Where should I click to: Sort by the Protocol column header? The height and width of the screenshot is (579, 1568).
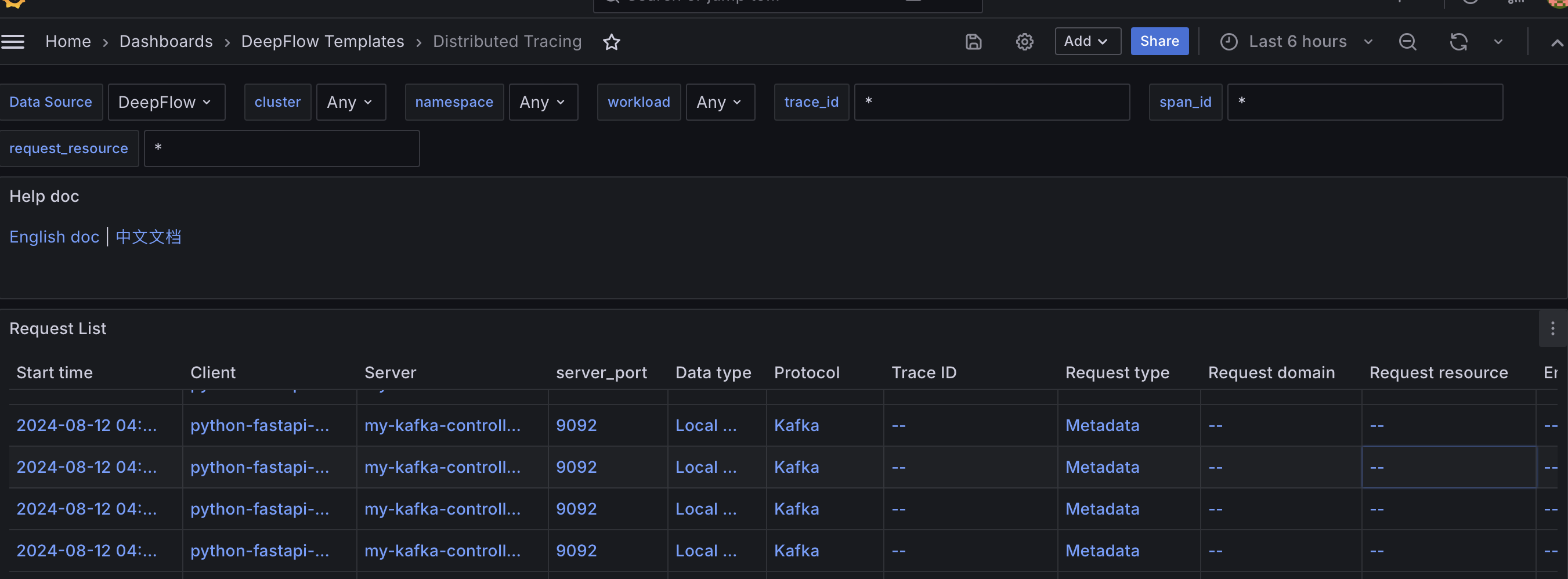[x=807, y=372]
